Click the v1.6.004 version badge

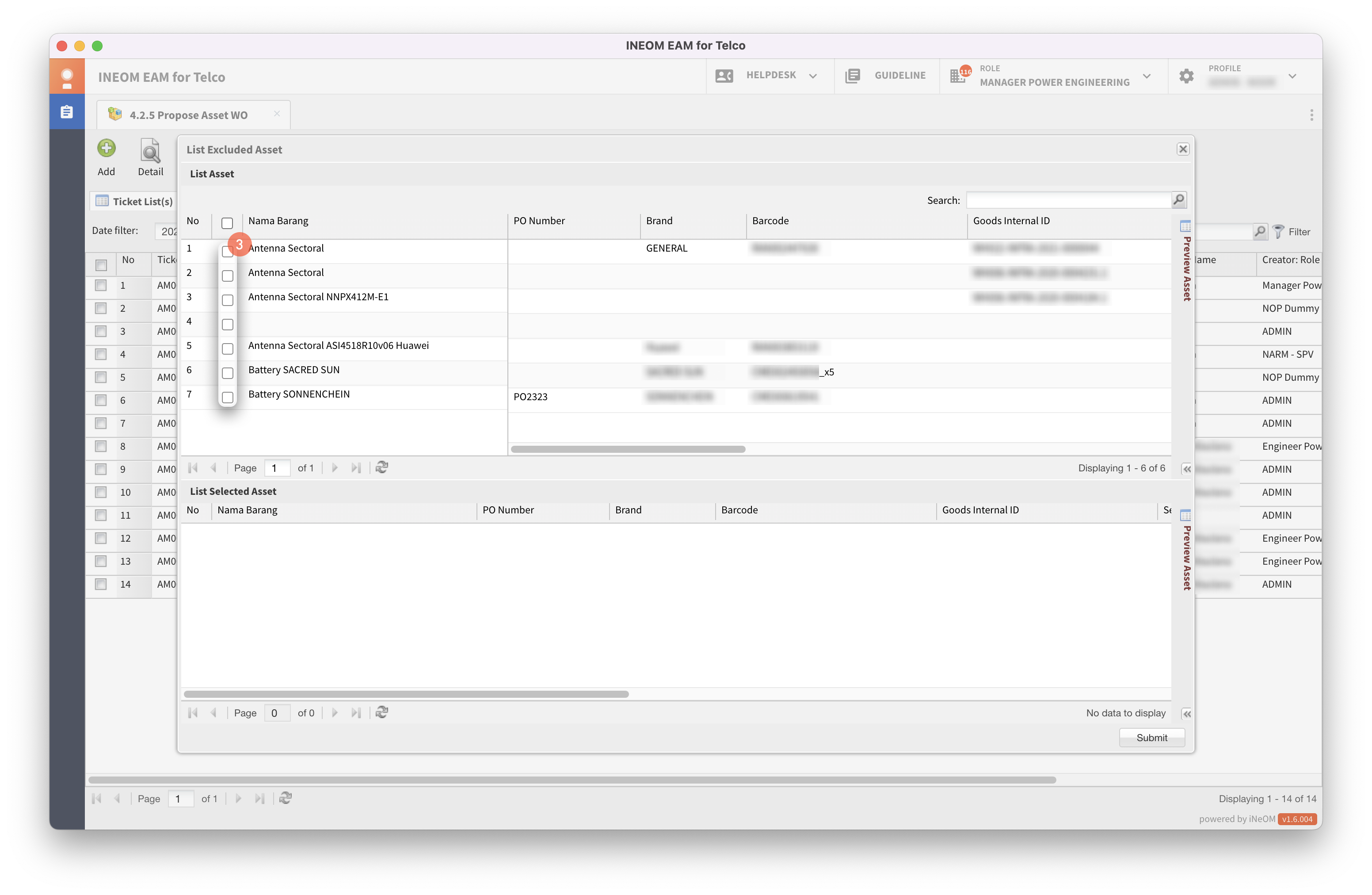(x=1297, y=819)
